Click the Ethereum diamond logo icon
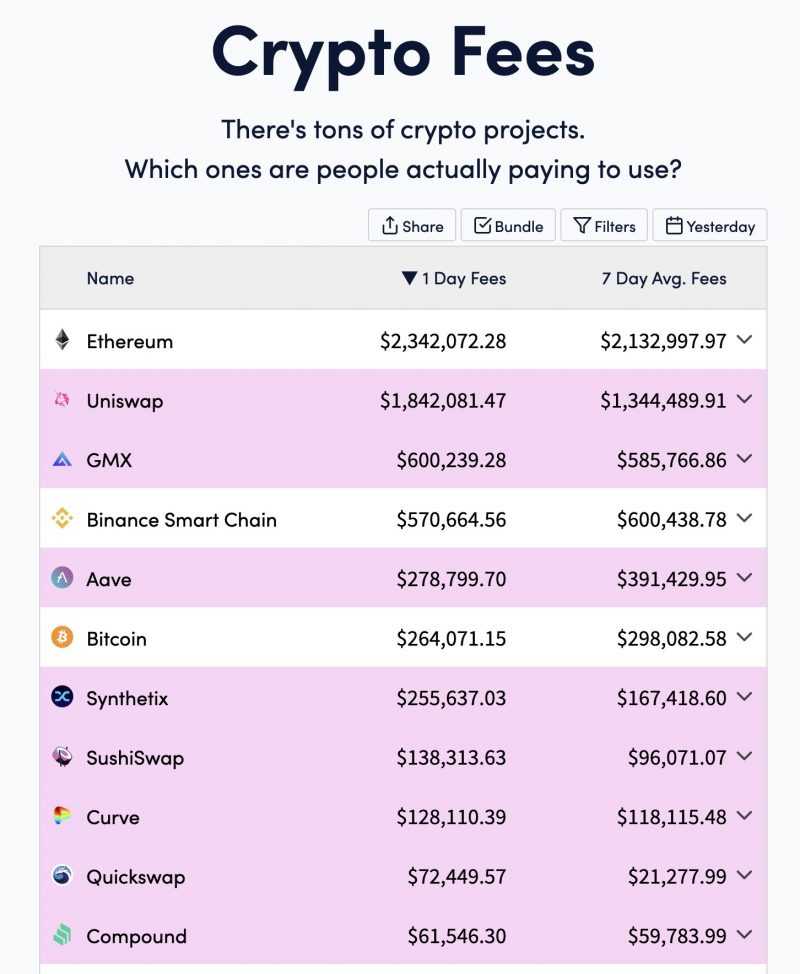 coord(62,340)
